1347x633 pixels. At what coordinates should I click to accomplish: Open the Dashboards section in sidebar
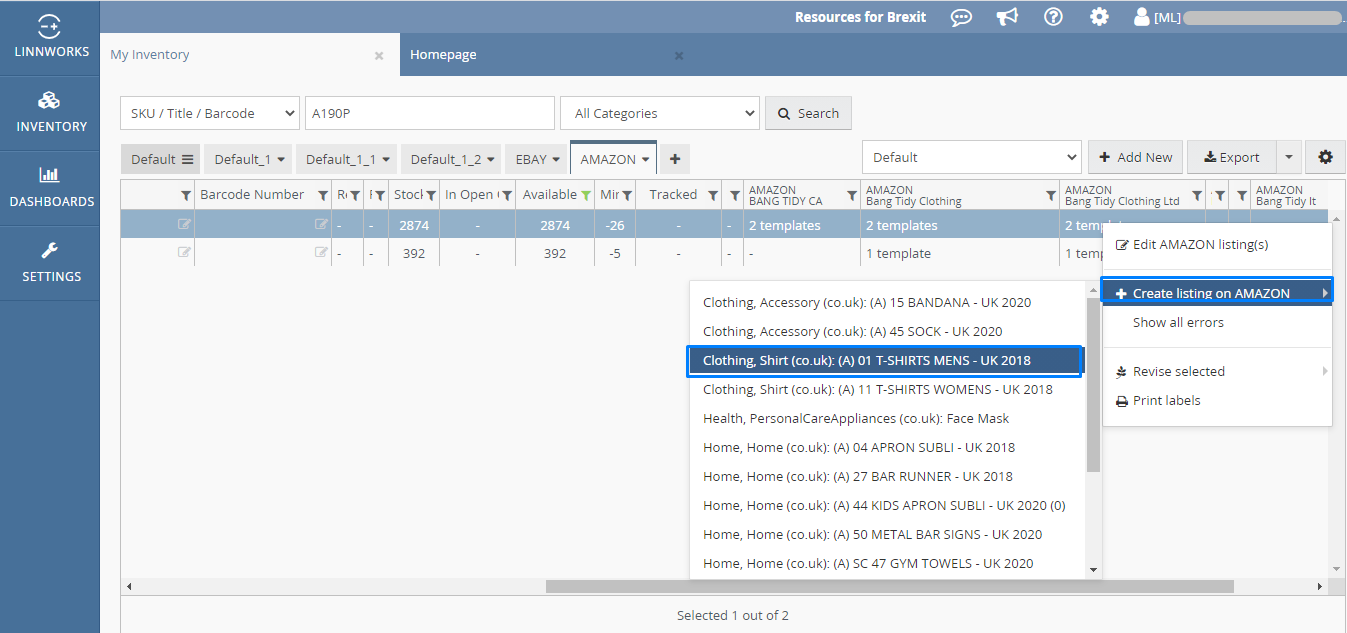click(x=50, y=187)
